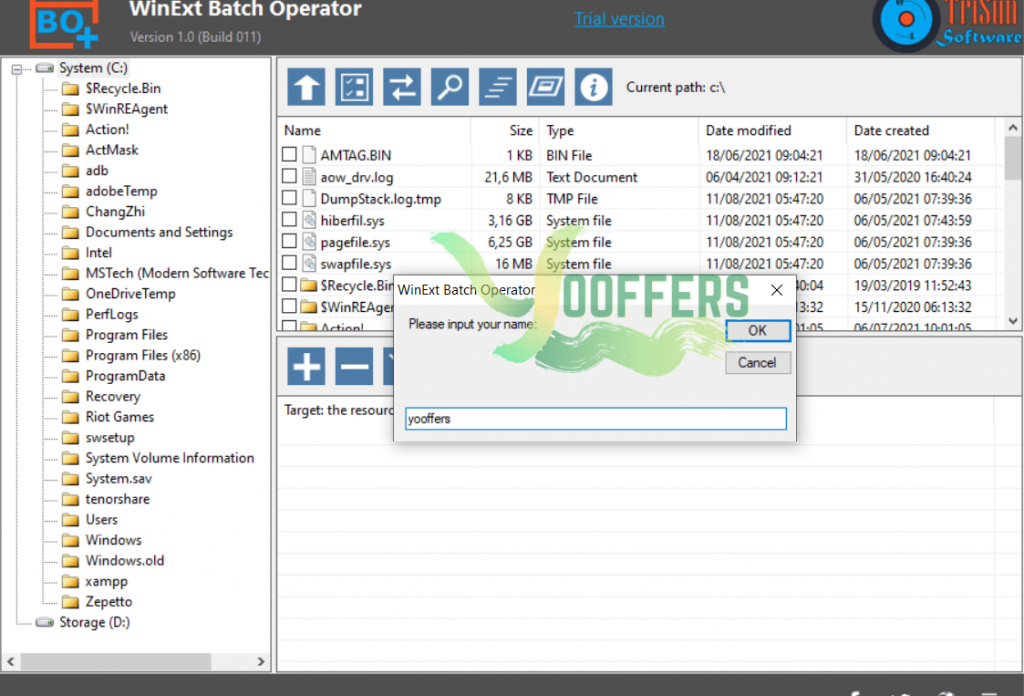Click OK in the name dialog

click(758, 331)
